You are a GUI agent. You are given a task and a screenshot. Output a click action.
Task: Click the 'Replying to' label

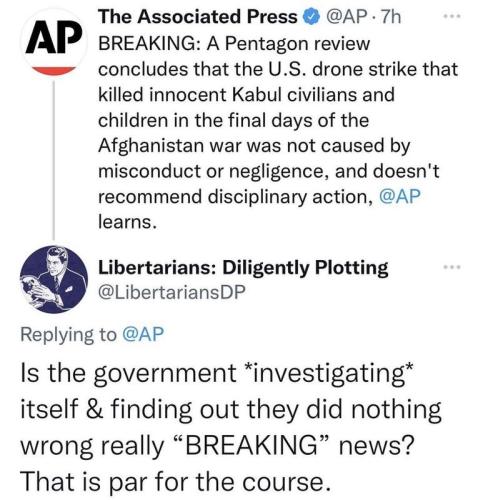click(x=69, y=335)
